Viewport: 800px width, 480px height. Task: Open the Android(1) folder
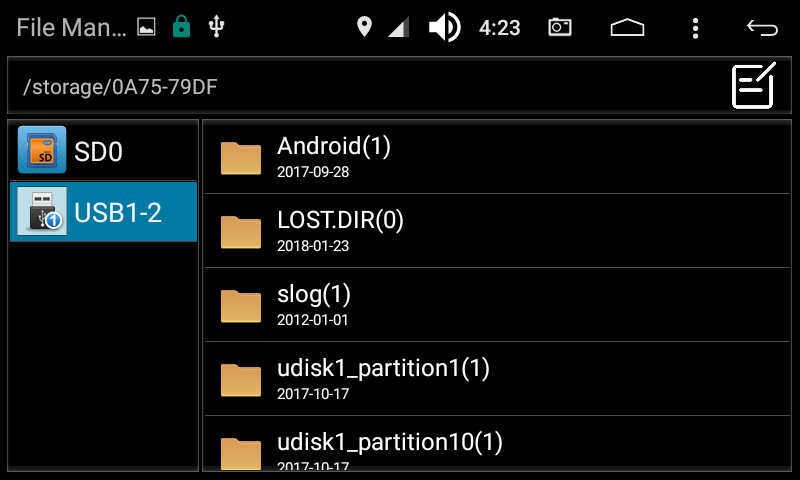497,157
